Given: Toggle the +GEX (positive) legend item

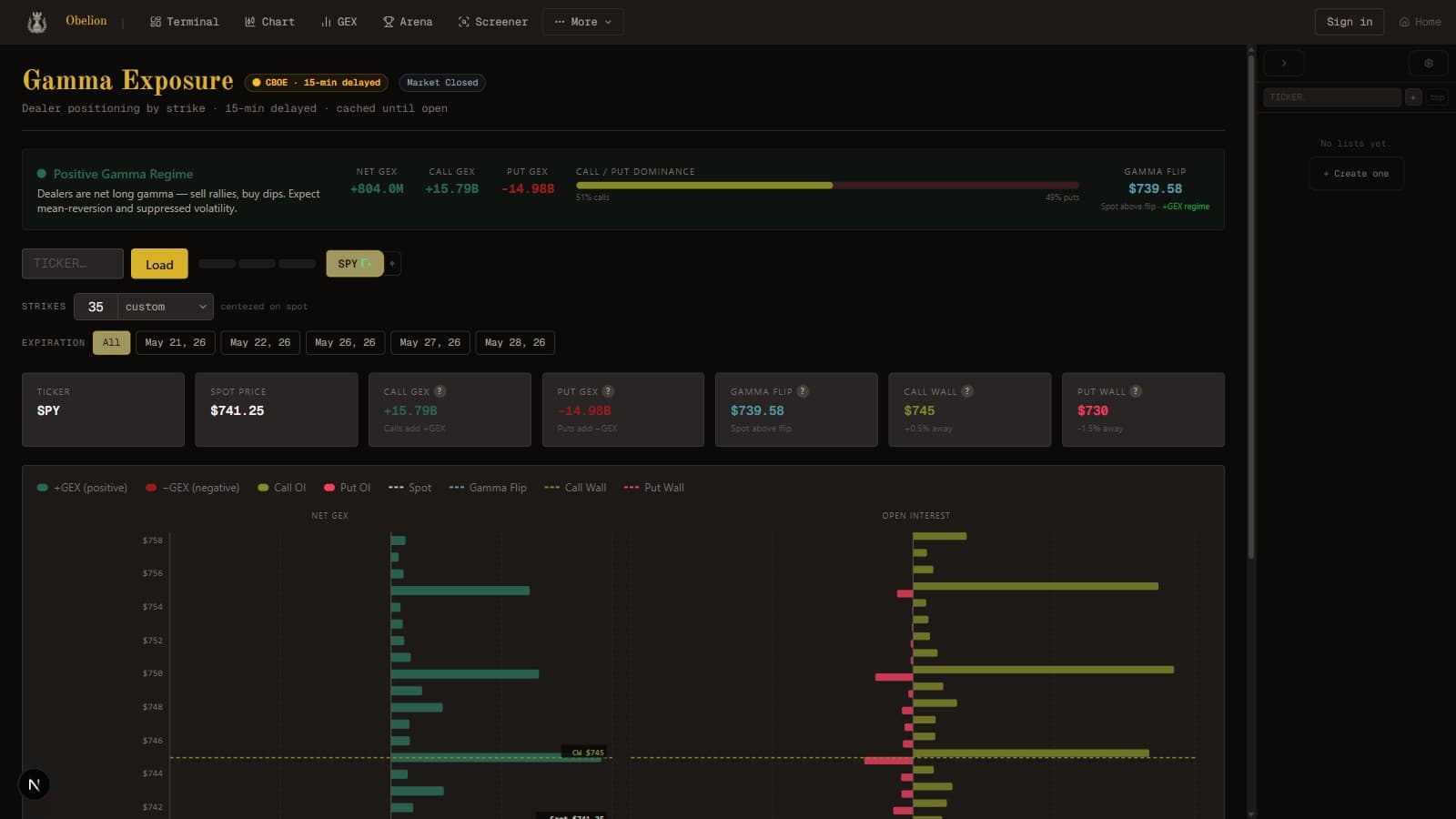Looking at the screenshot, I should click(82, 488).
